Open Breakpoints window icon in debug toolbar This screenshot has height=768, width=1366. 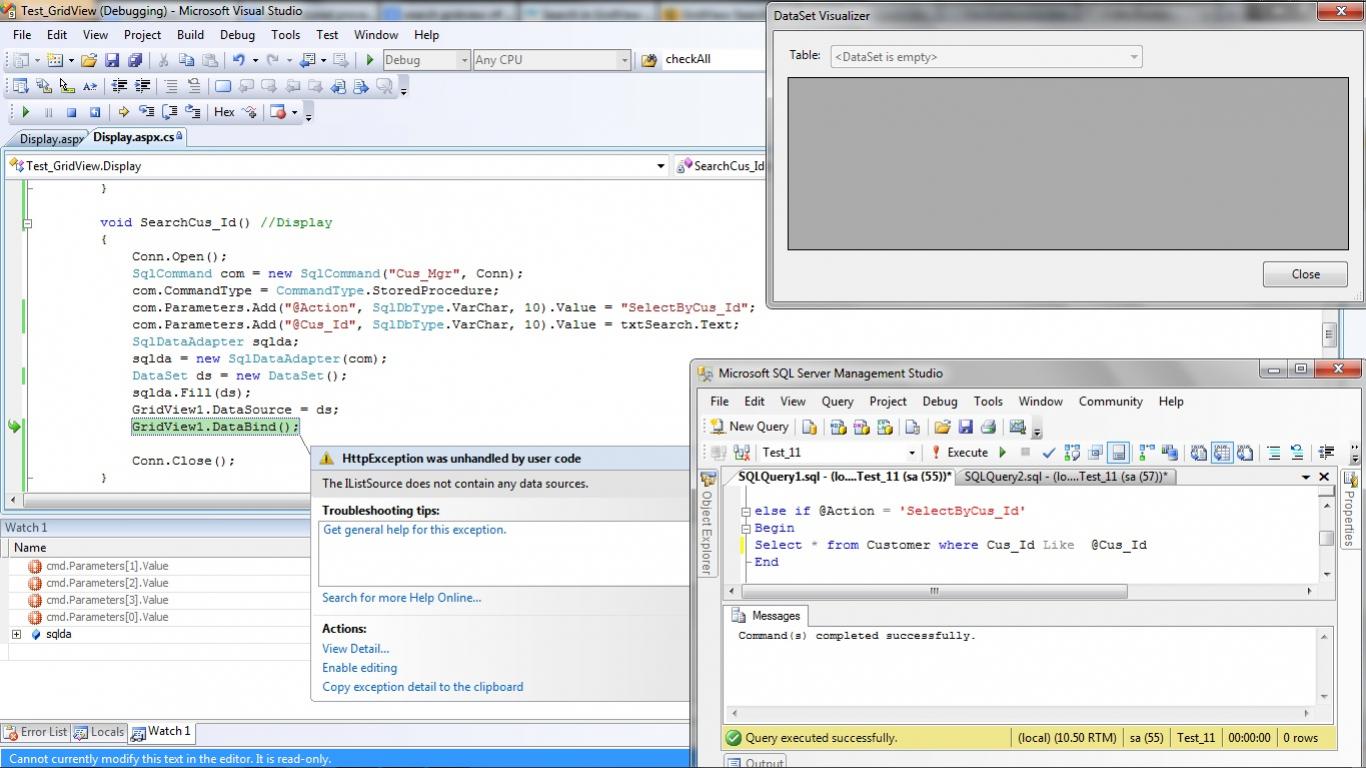(x=278, y=112)
